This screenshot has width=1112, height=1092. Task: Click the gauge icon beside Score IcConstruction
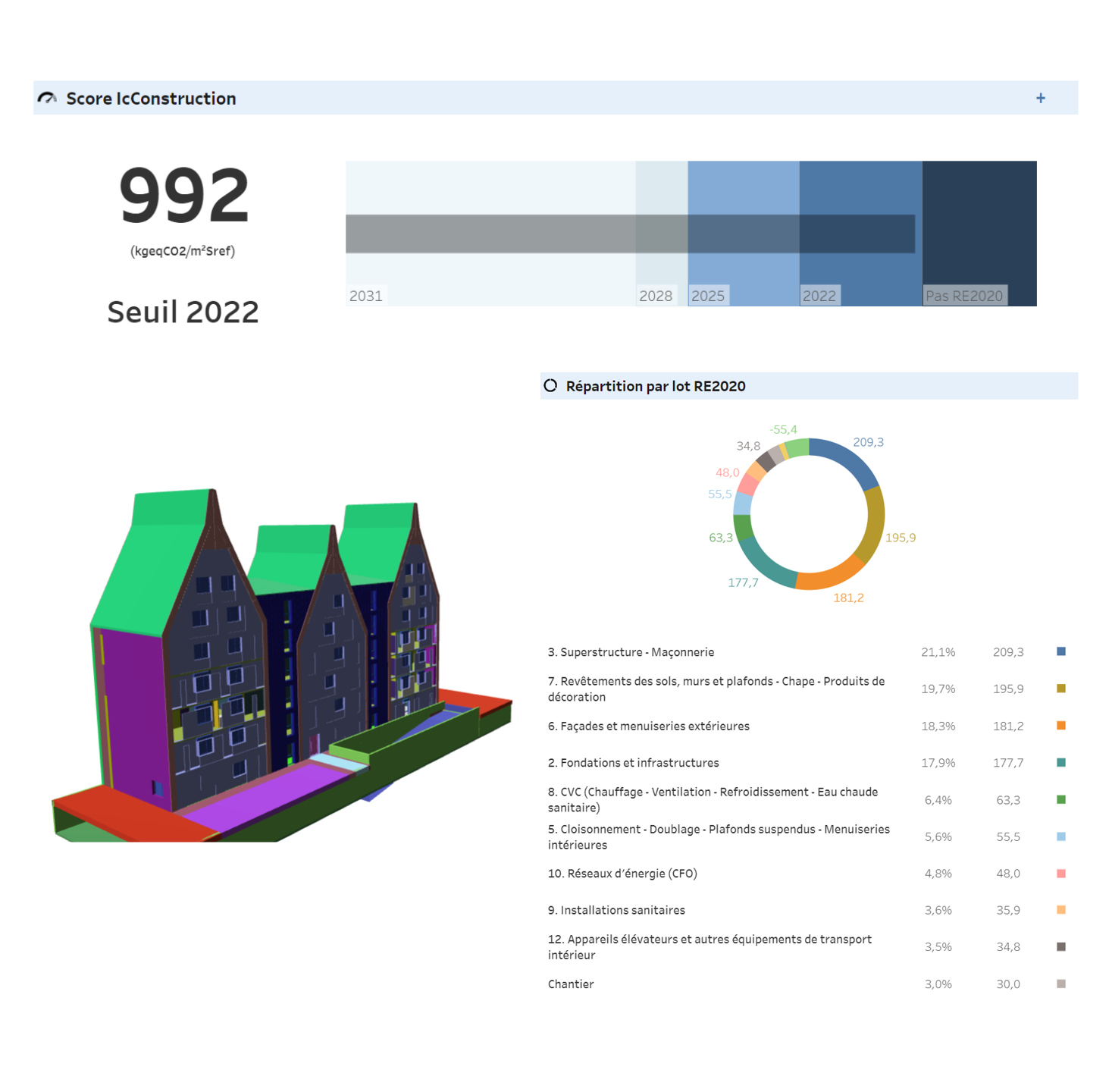[x=47, y=99]
